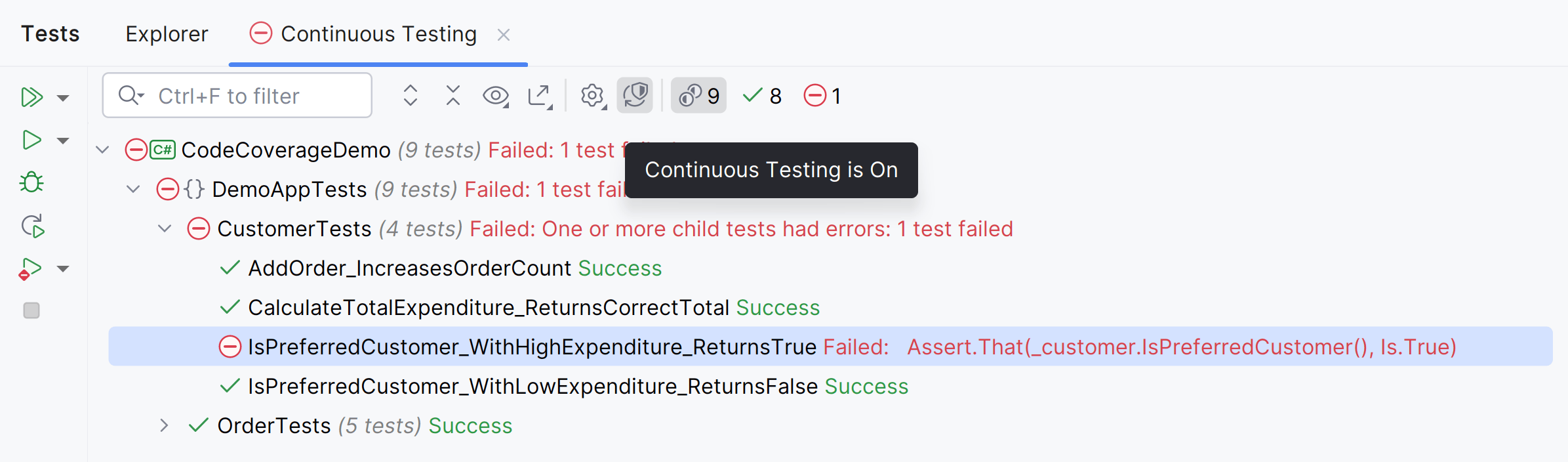Click the Stop execution square button

(31, 310)
